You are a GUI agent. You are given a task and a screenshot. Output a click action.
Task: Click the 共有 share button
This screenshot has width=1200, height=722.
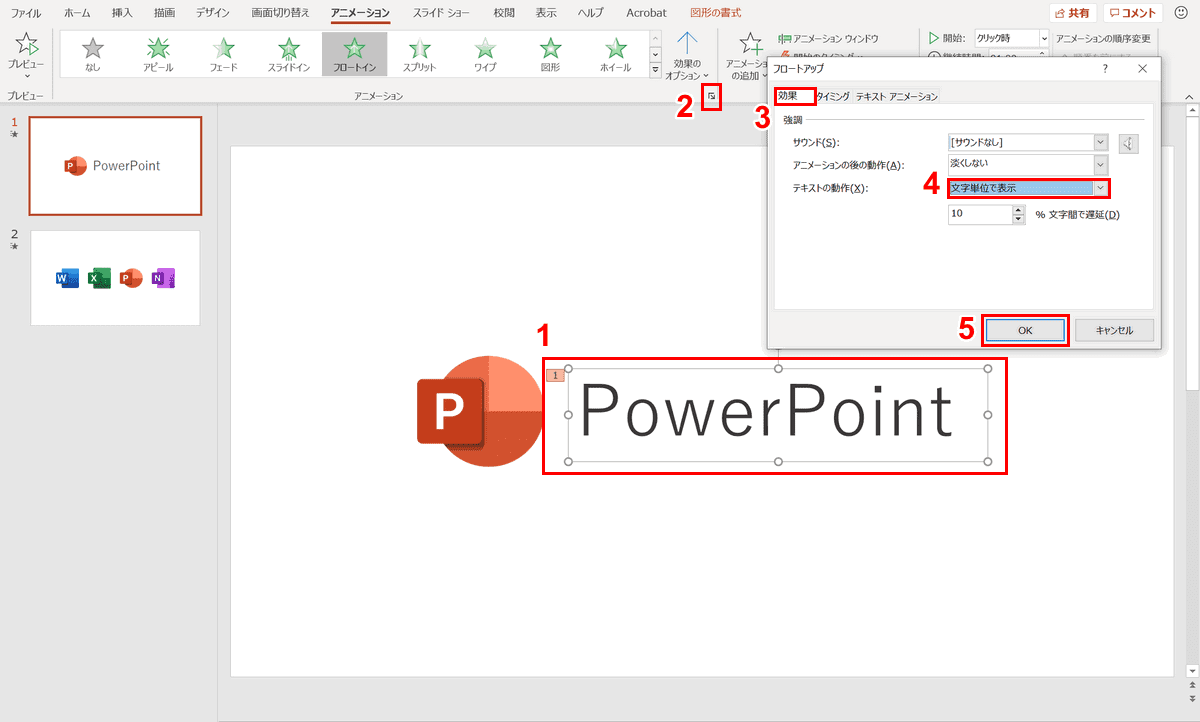[x=1073, y=14]
